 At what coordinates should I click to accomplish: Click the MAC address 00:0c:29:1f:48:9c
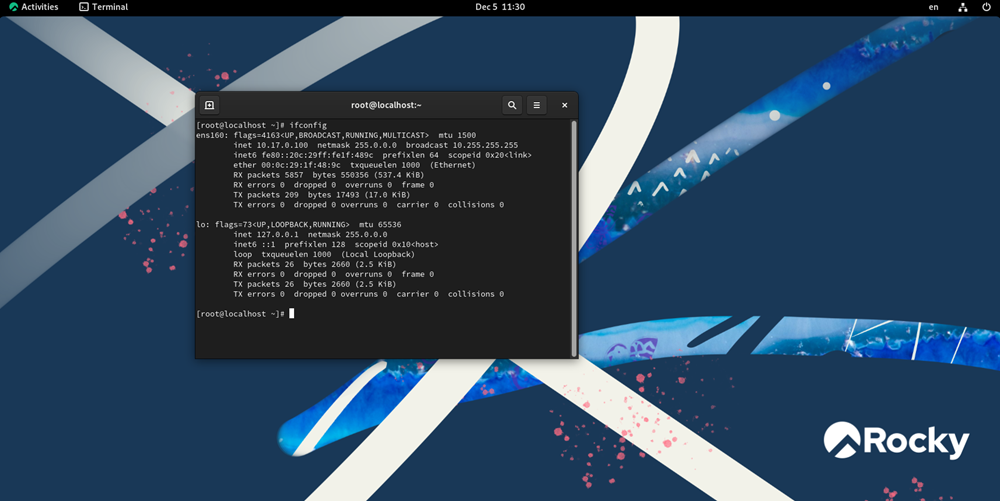tap(299, 165)
